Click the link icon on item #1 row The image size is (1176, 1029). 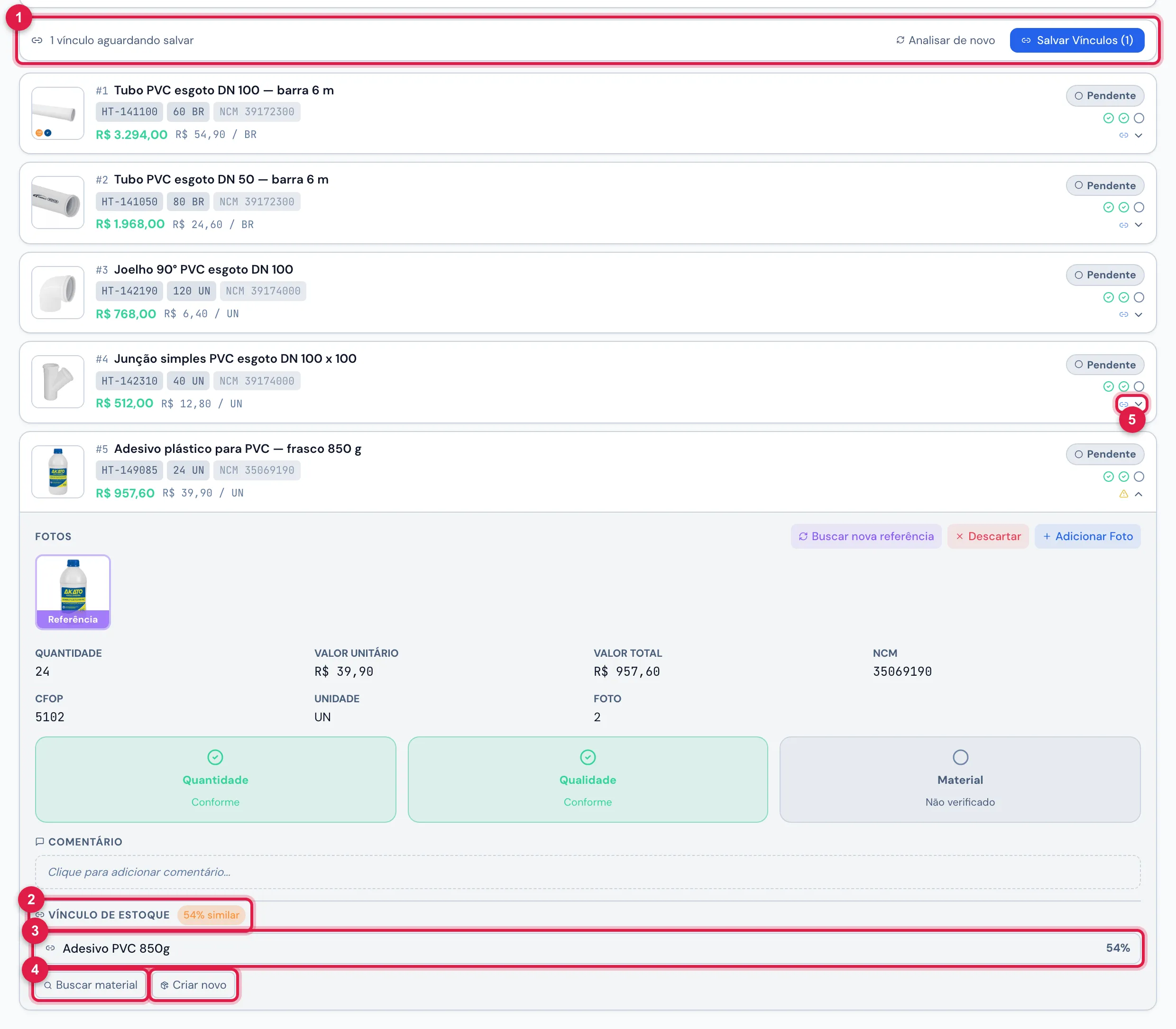(x=1123, y=136)
